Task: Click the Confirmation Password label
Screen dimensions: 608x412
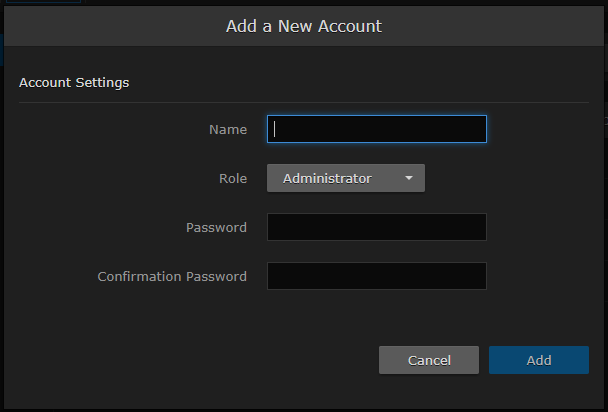Action: click(172, 276)
